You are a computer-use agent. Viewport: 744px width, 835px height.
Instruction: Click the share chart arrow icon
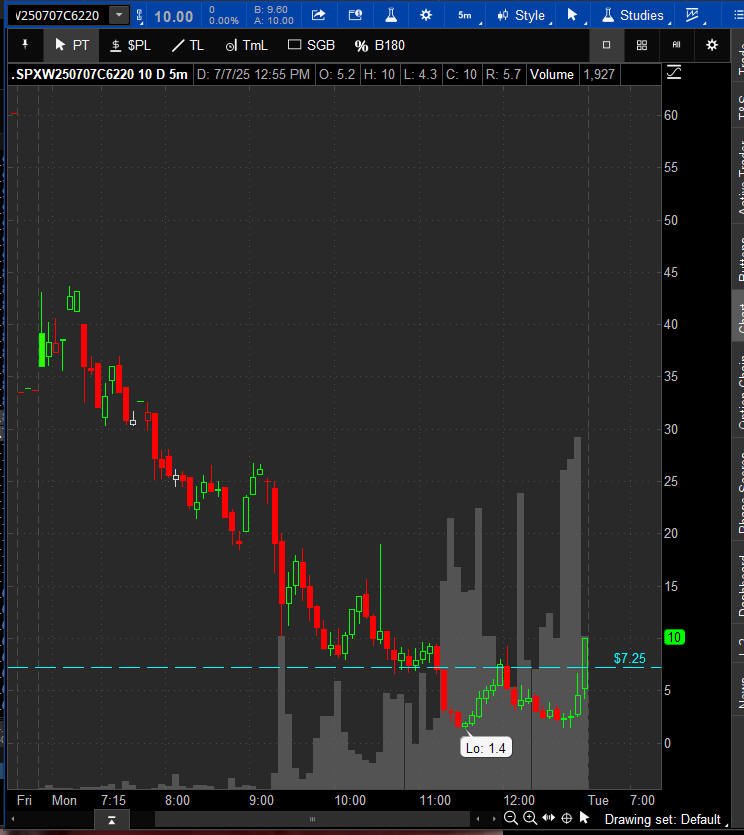(x=318, y=15)
